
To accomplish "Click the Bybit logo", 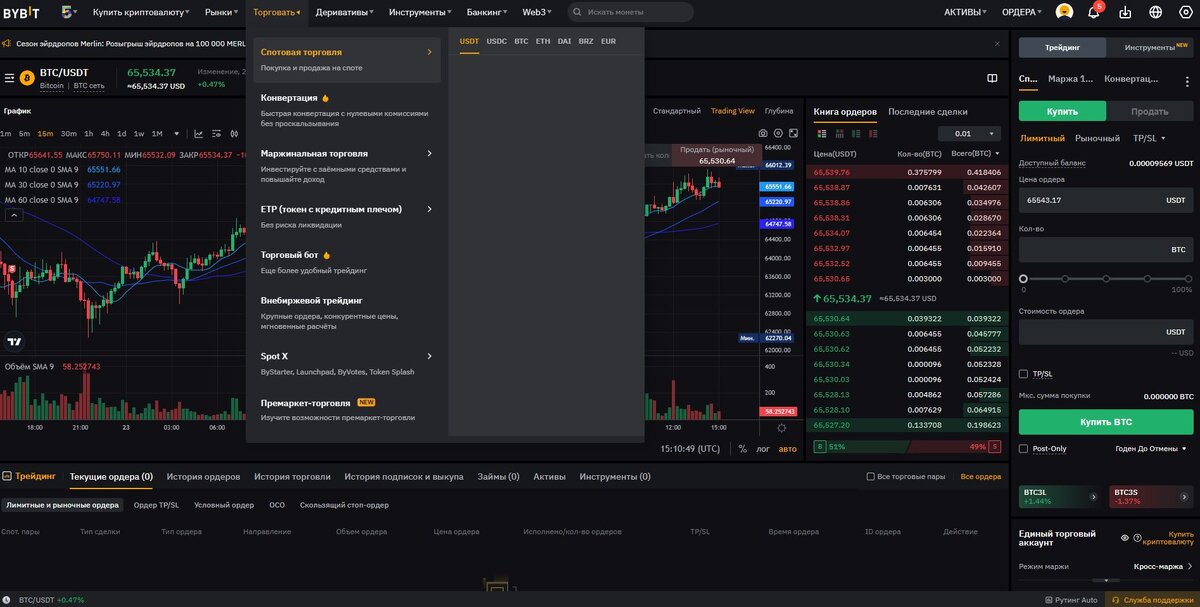I will click(21, 12).
